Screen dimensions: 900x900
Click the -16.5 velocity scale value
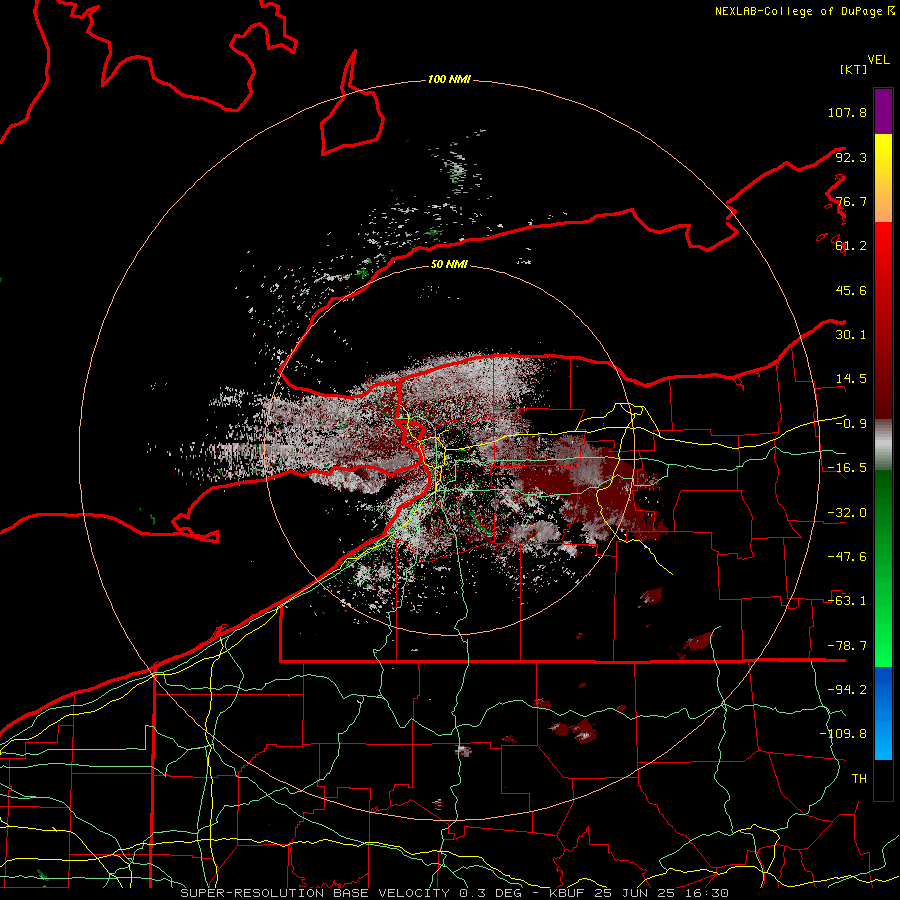pos(847,468)
